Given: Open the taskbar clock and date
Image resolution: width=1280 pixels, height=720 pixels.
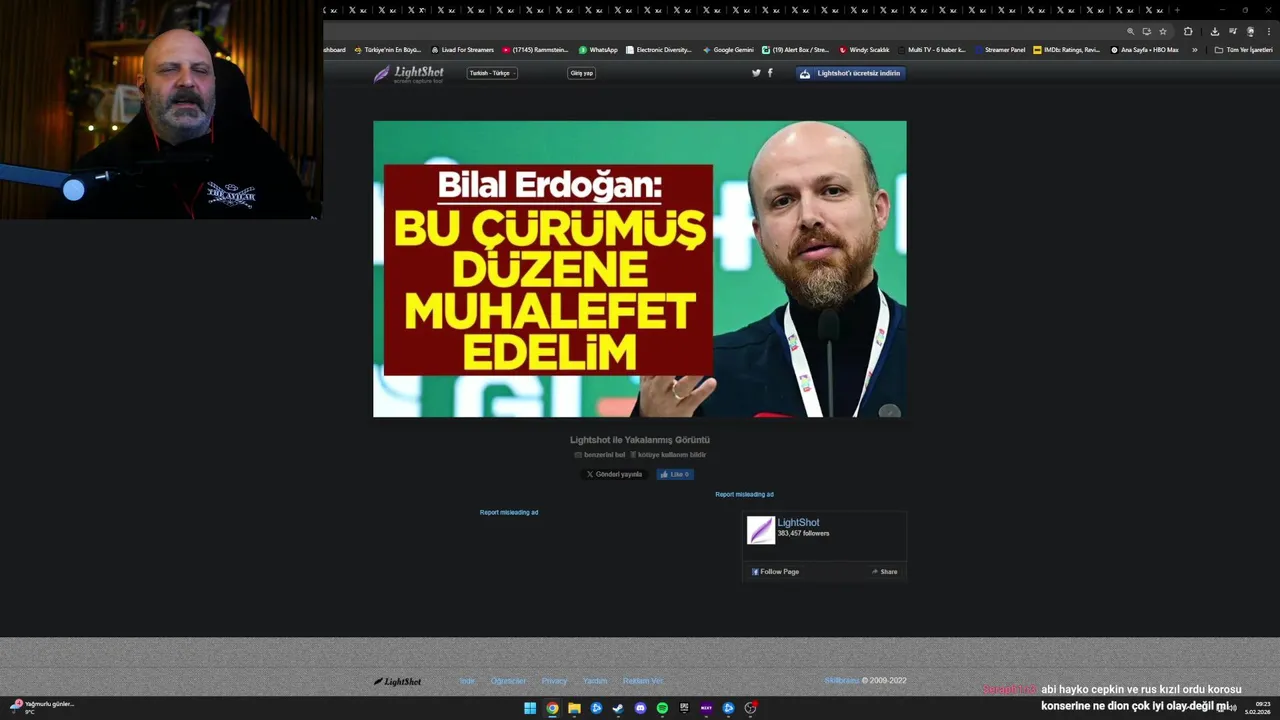Looking at the screenshot, I should [x=1257, y=708].
